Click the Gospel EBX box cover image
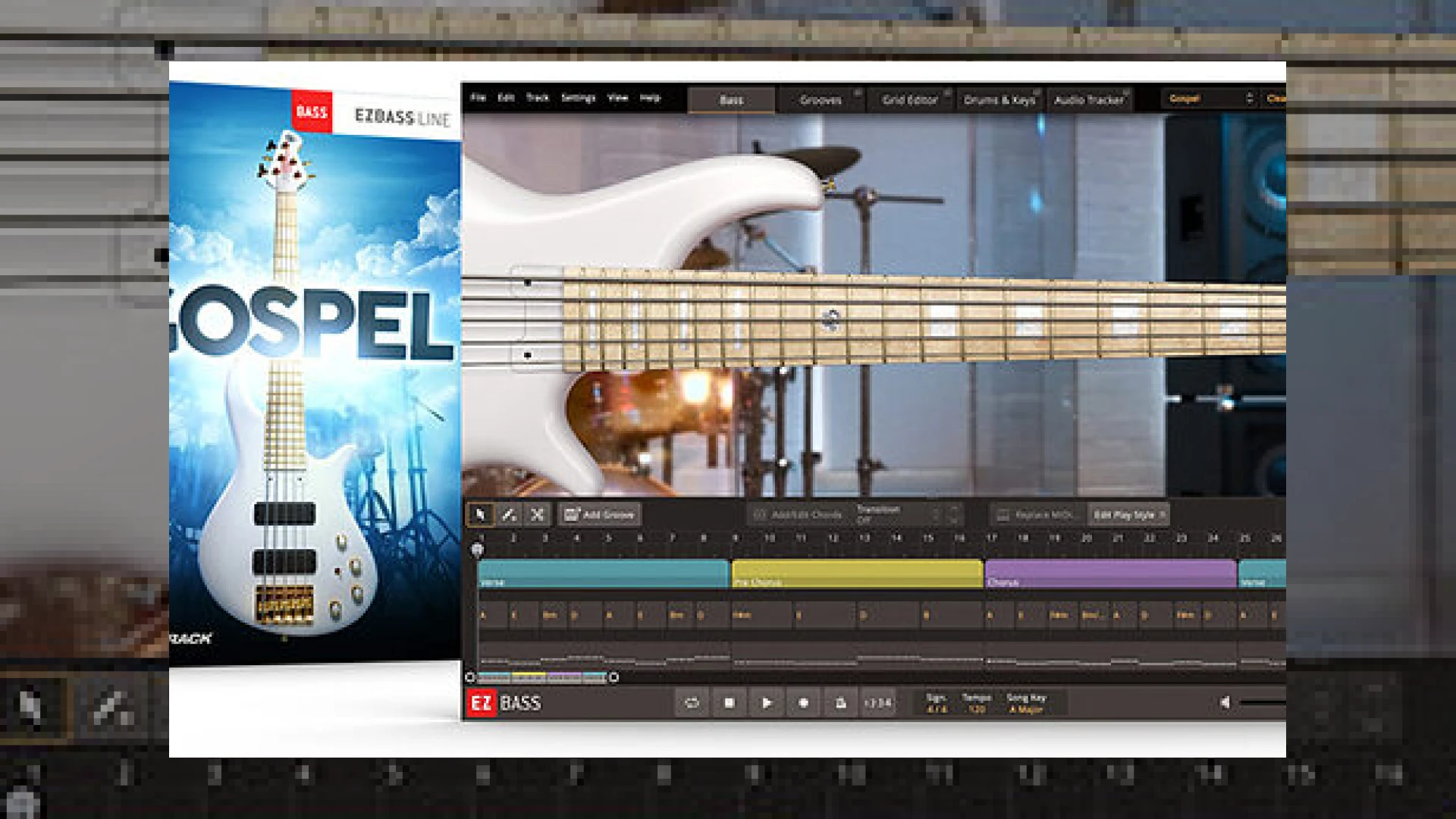The width and height of the screenshot is (1456, 819). (x=315, y=372)
